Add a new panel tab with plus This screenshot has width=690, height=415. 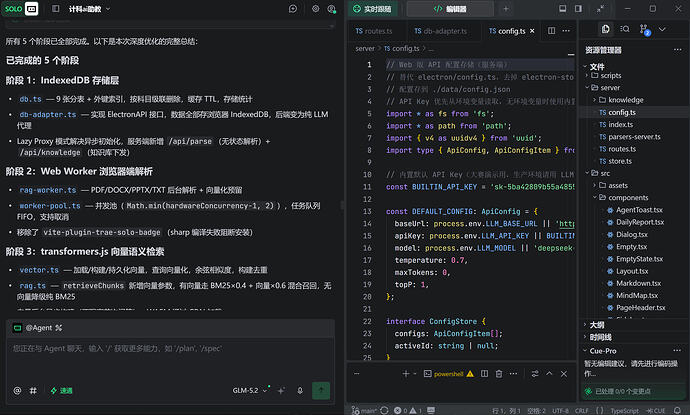(x=506, y=9)
